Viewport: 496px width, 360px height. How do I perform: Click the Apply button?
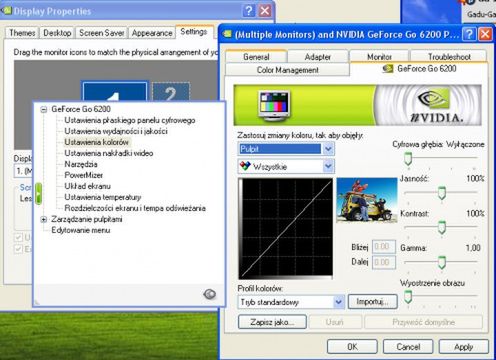[x=464, y=347]
